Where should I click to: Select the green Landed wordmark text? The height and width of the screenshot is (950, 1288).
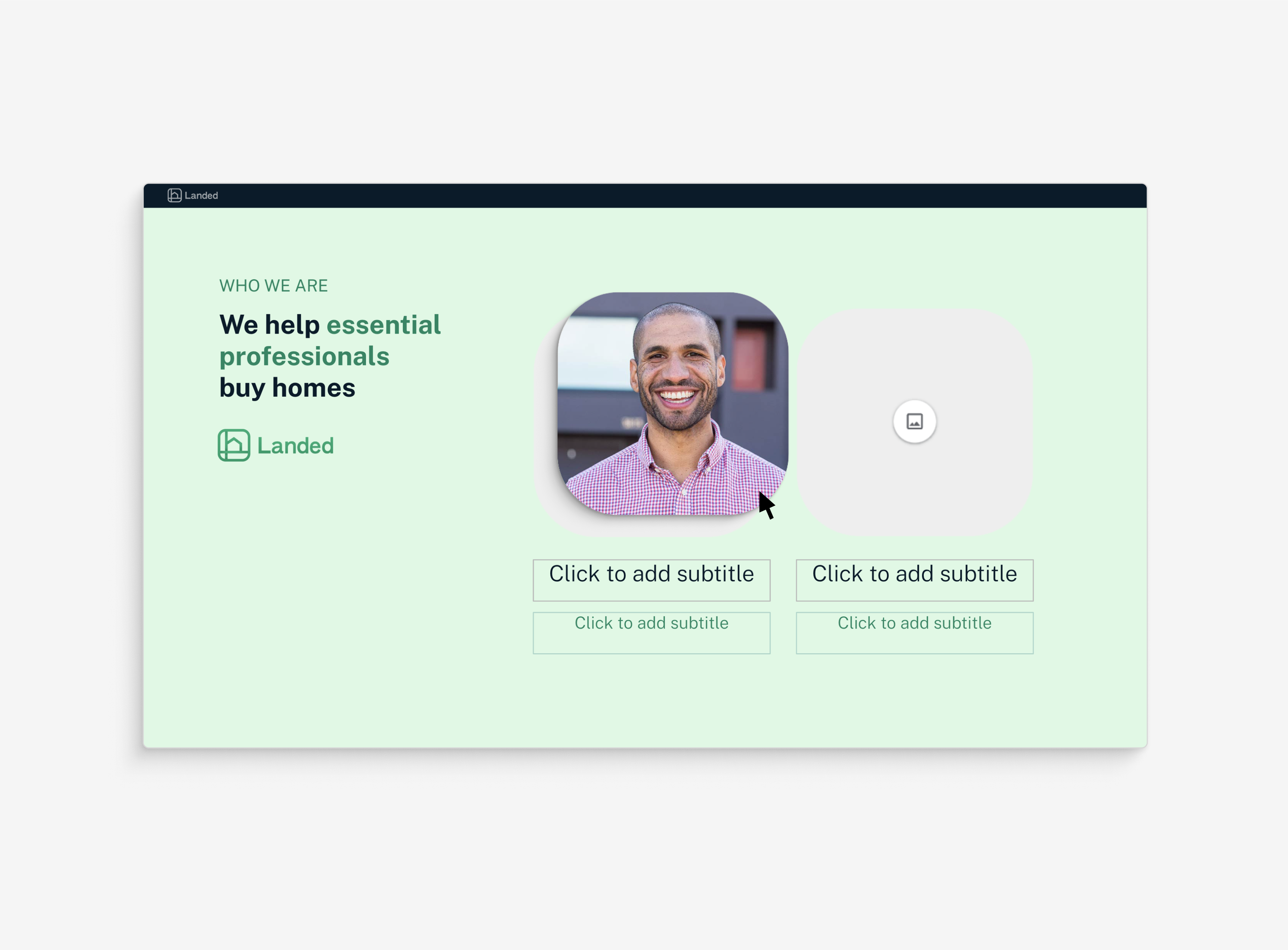tap(296, 446)
